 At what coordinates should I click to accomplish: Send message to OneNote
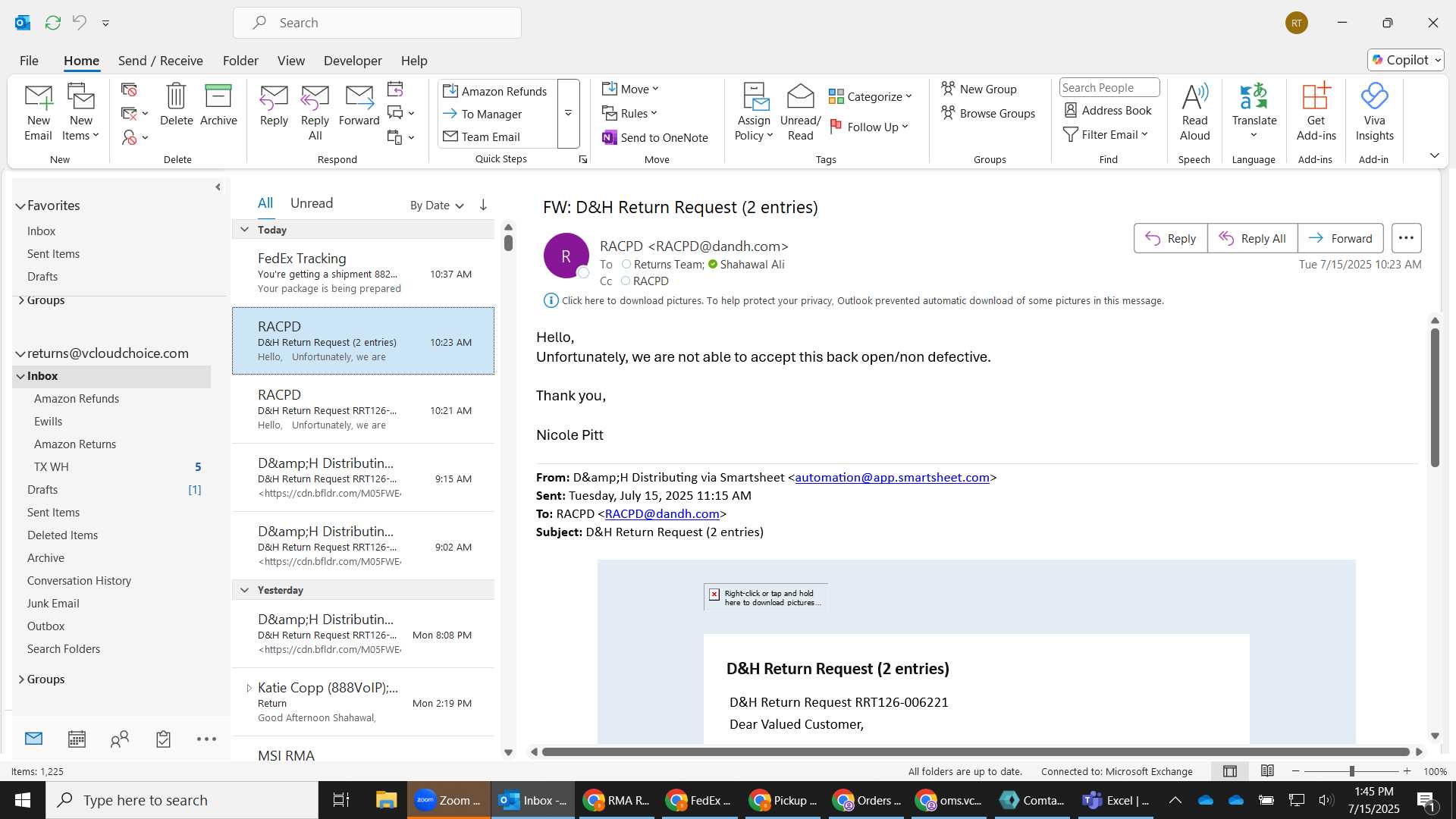[655, 137]
